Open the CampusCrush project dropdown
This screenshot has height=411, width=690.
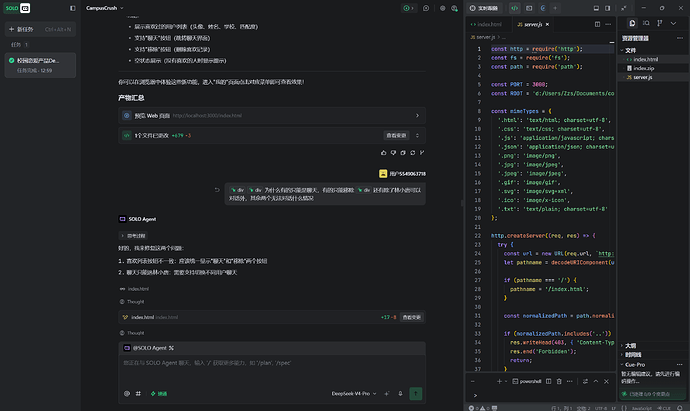105,8
